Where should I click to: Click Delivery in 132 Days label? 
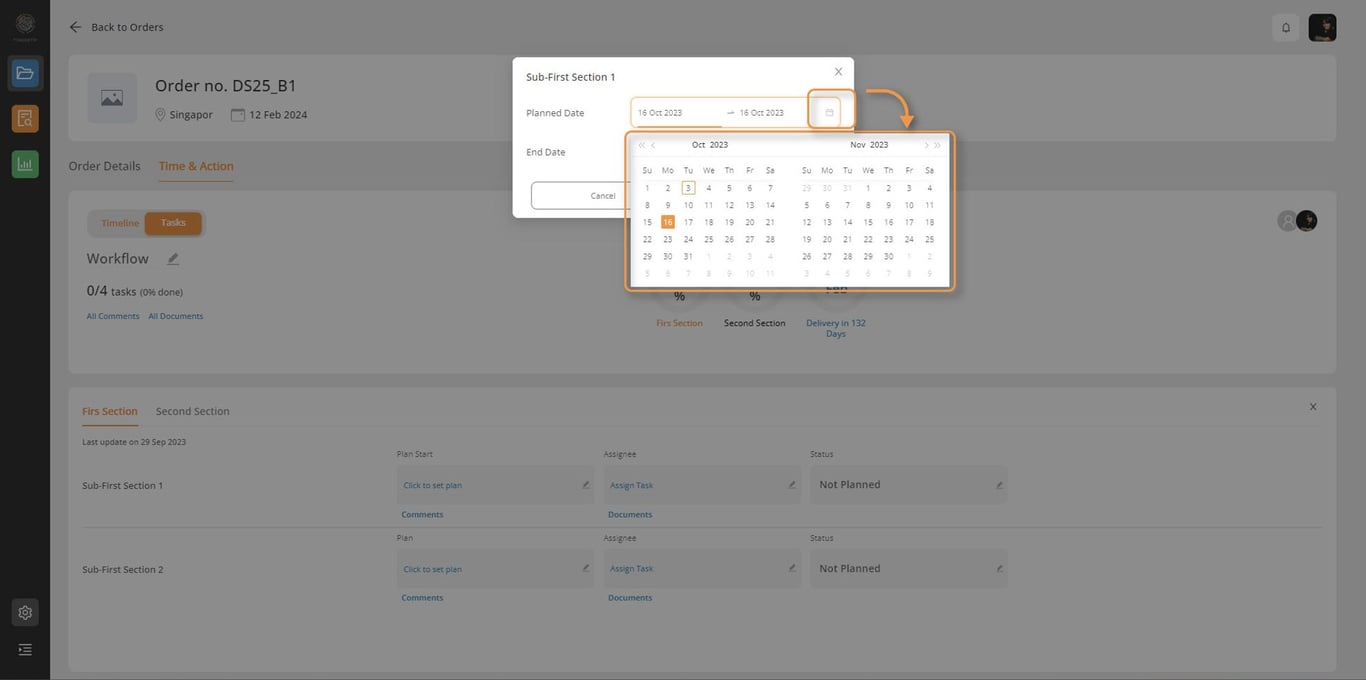point(836,328)
